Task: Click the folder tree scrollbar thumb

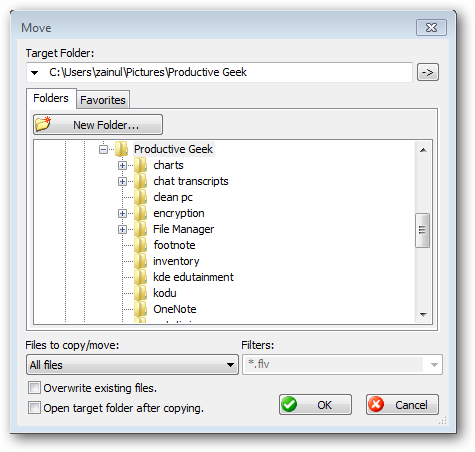Action: [x=423, y=230]
